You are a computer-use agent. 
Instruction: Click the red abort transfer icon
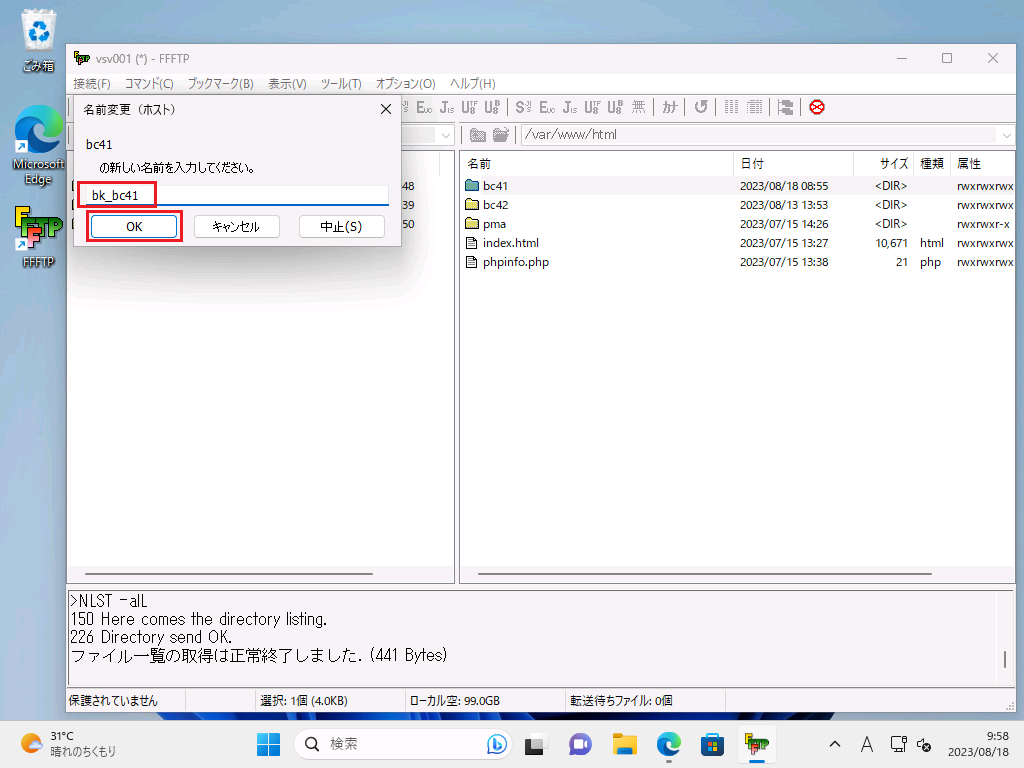click(x=817, y=107)
